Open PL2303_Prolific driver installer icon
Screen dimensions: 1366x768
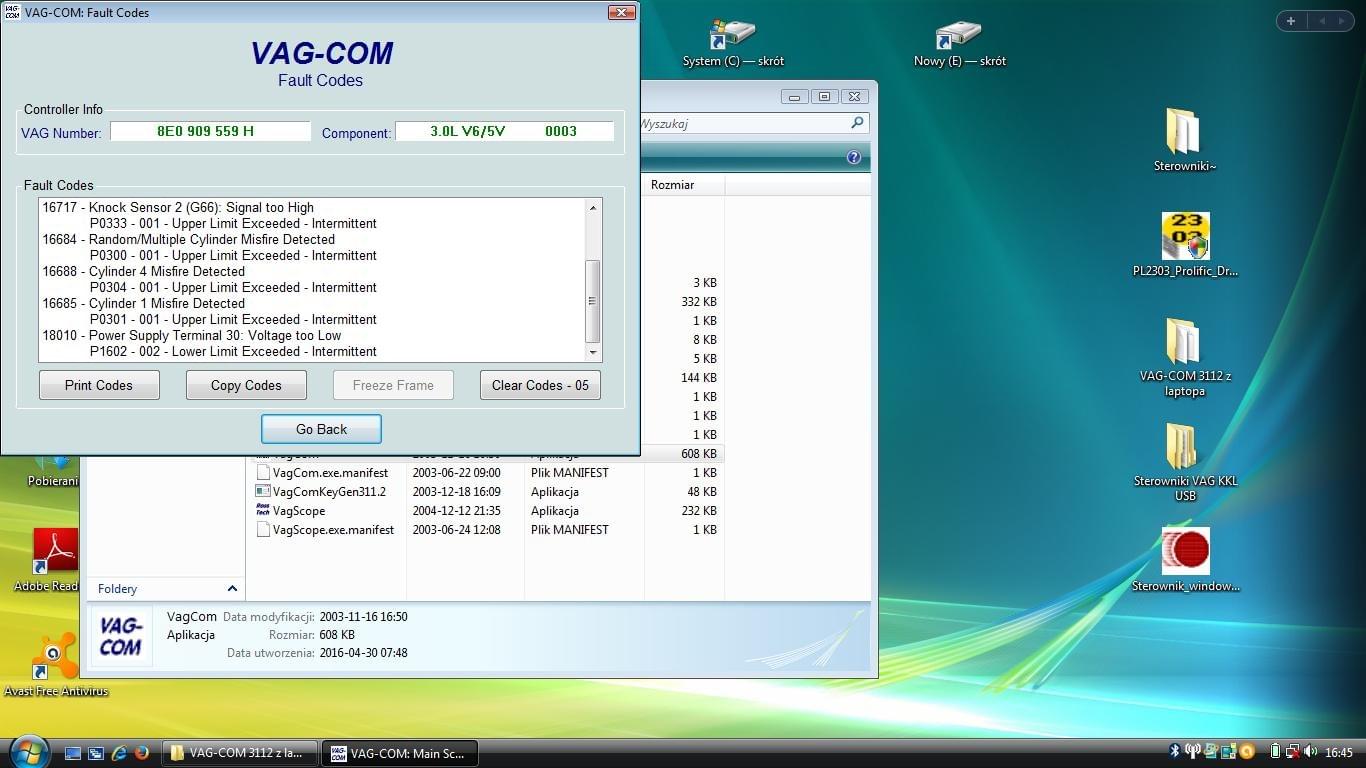(1185, 245)
